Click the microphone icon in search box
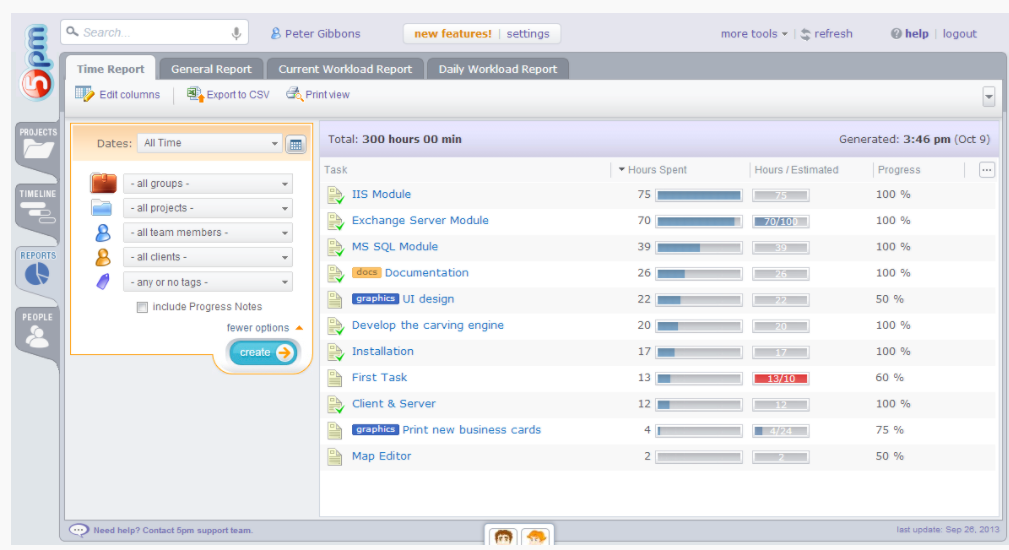1009x550 pixels. (x=237, y=33)
